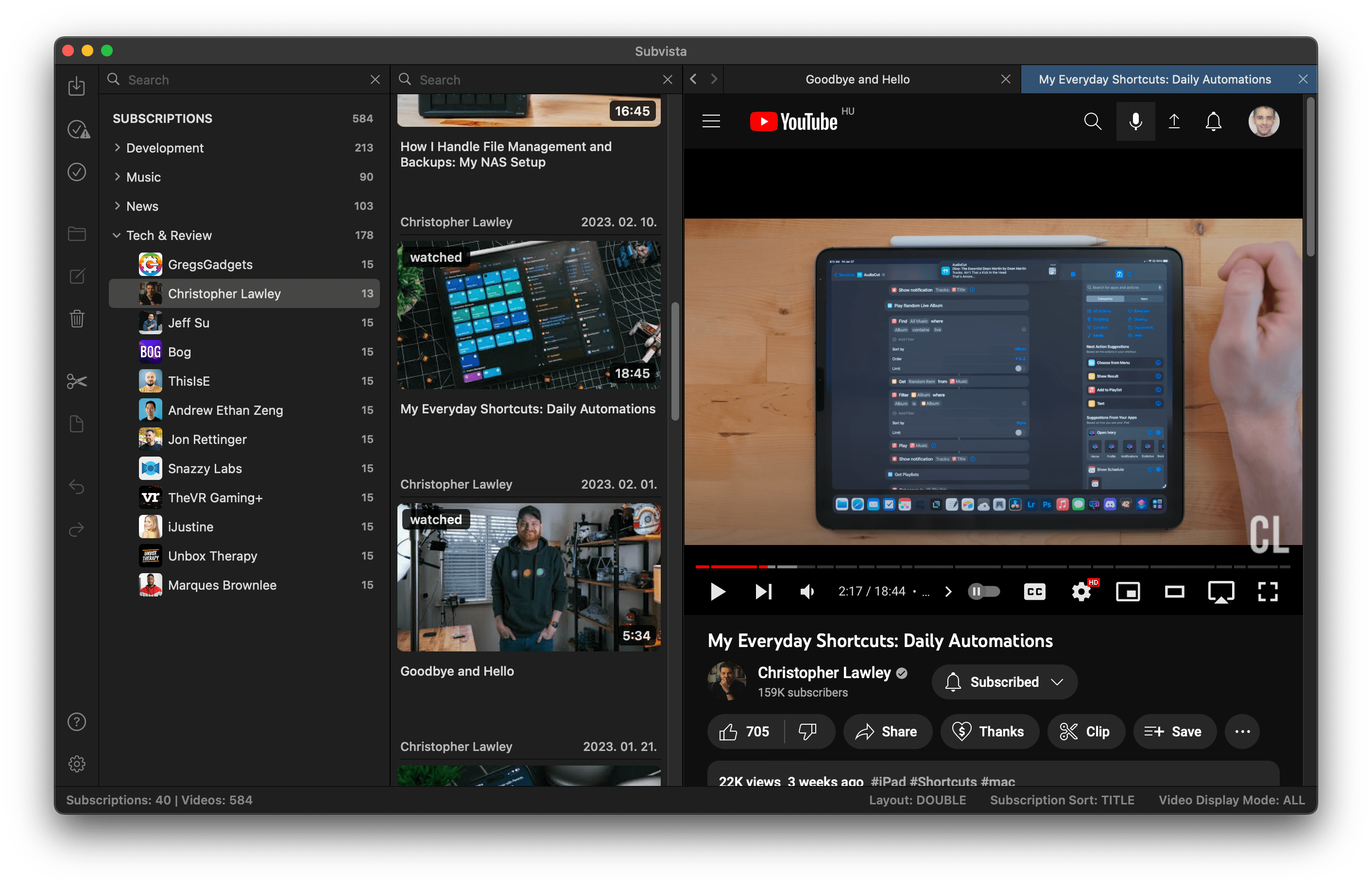Switch to Goodbye and Hello tab
The image size is (1372, 886).
coord(857,79)
